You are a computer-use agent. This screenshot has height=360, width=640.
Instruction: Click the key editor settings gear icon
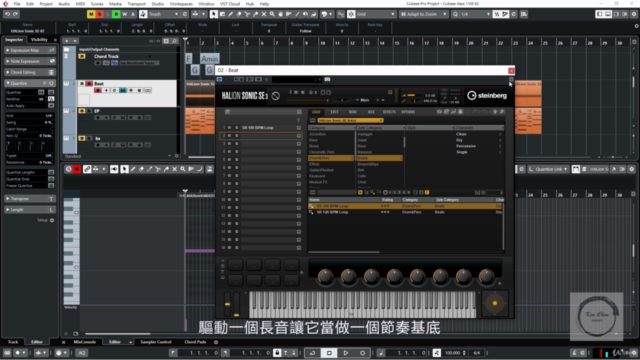pyautogui.click(x=631, y=169)
